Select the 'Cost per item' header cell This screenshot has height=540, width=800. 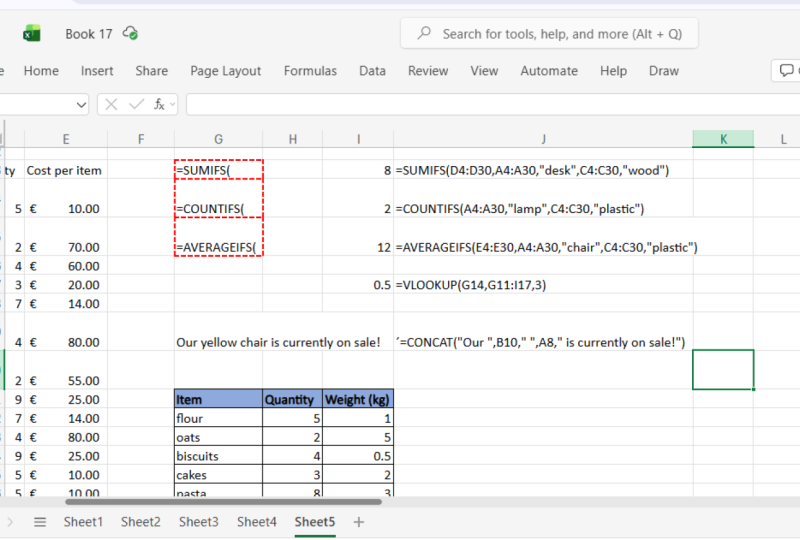(x=64, y=170)
